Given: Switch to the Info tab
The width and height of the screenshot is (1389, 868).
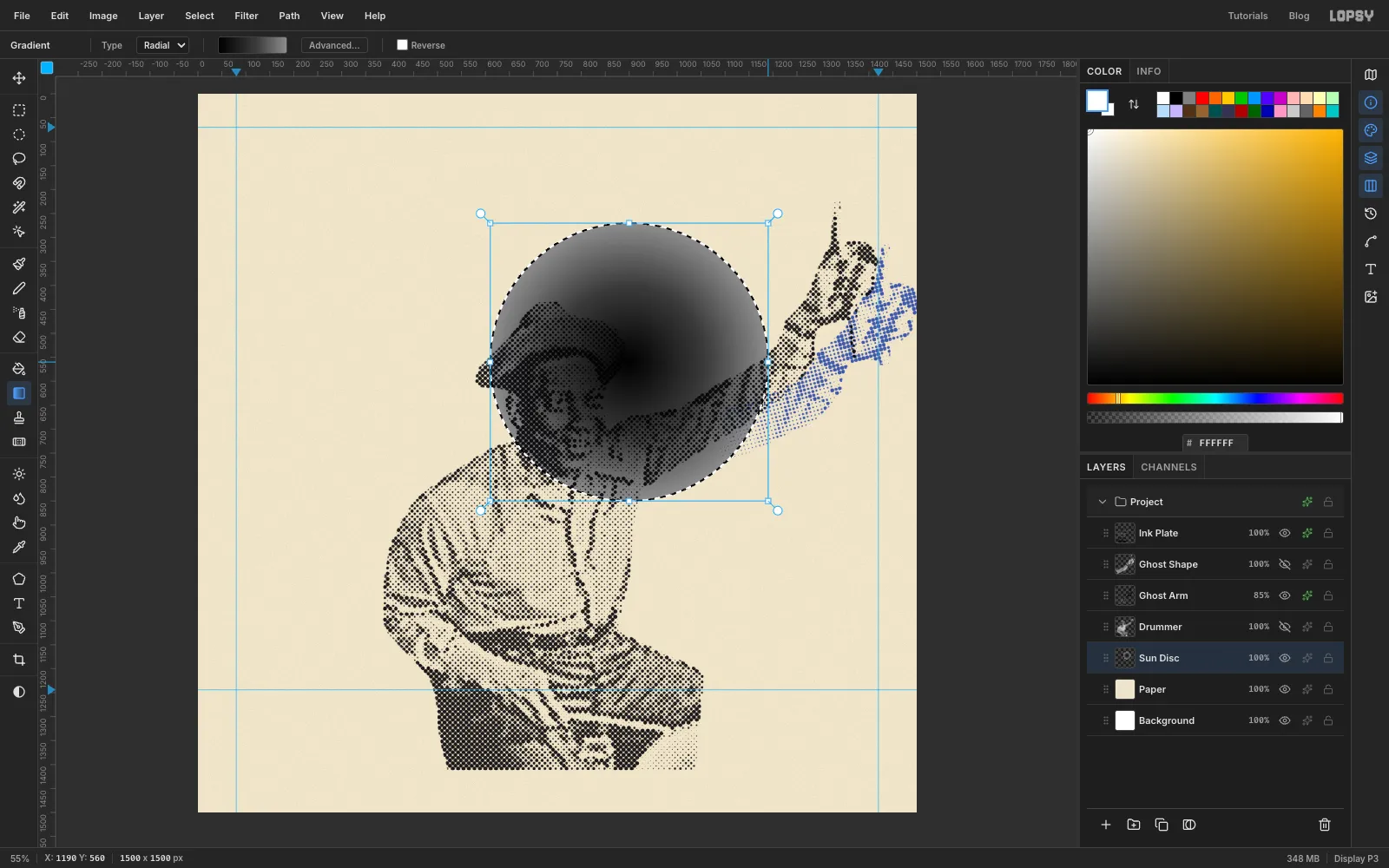Looking at the screenshot, I should click(1149, 71).
